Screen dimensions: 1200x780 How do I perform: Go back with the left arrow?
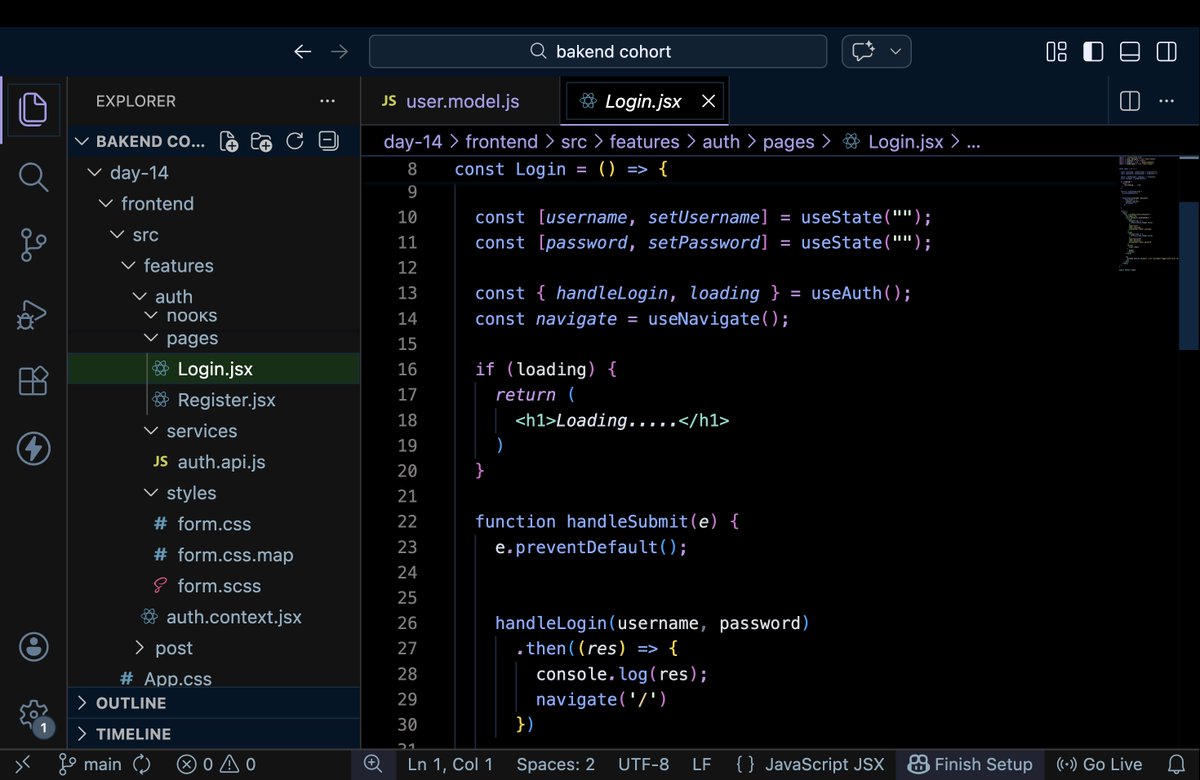click(303, 51)
